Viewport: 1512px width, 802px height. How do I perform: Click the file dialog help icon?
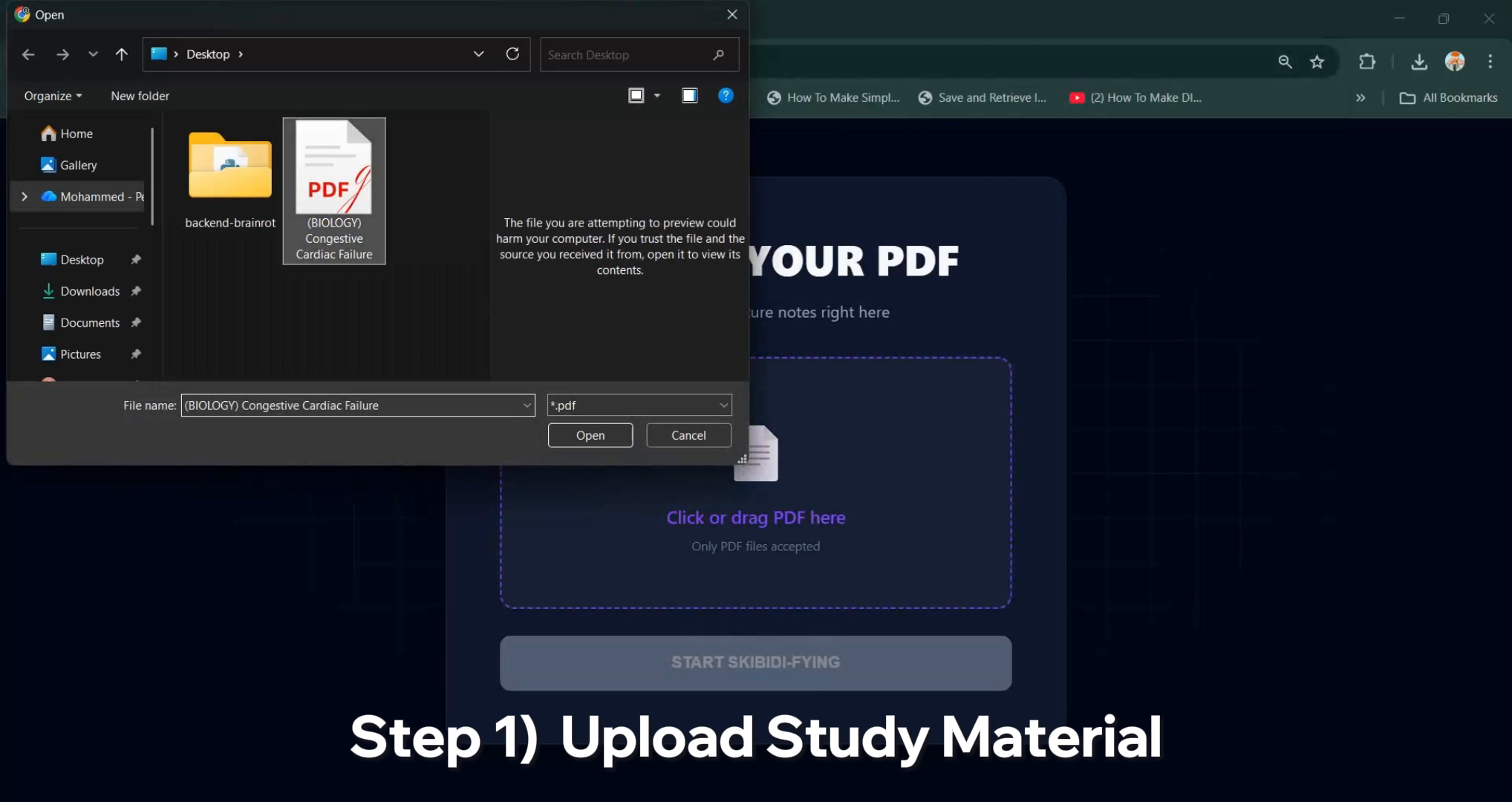(x=726, y=96)
